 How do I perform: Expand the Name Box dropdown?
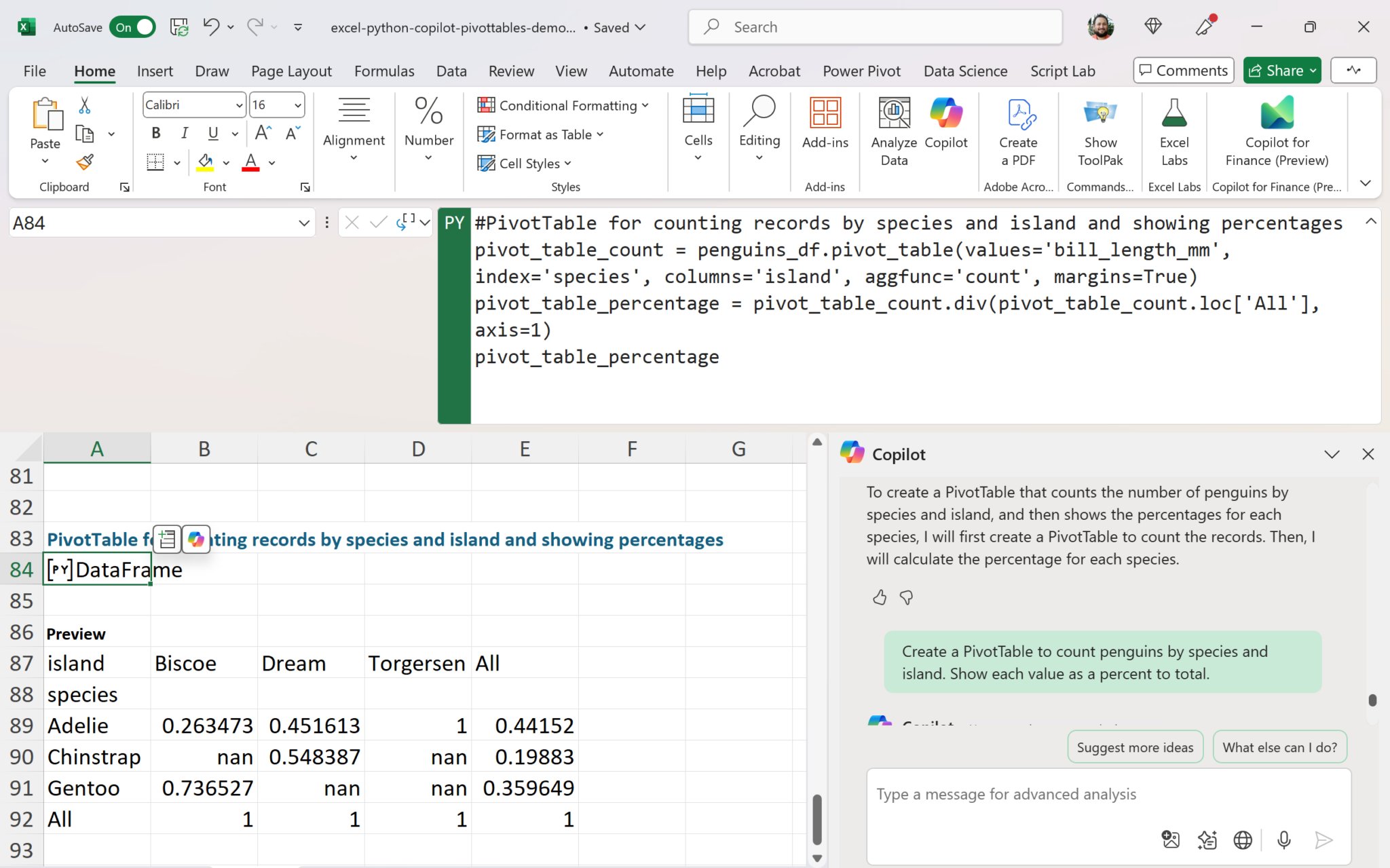(x=303, y=223)
